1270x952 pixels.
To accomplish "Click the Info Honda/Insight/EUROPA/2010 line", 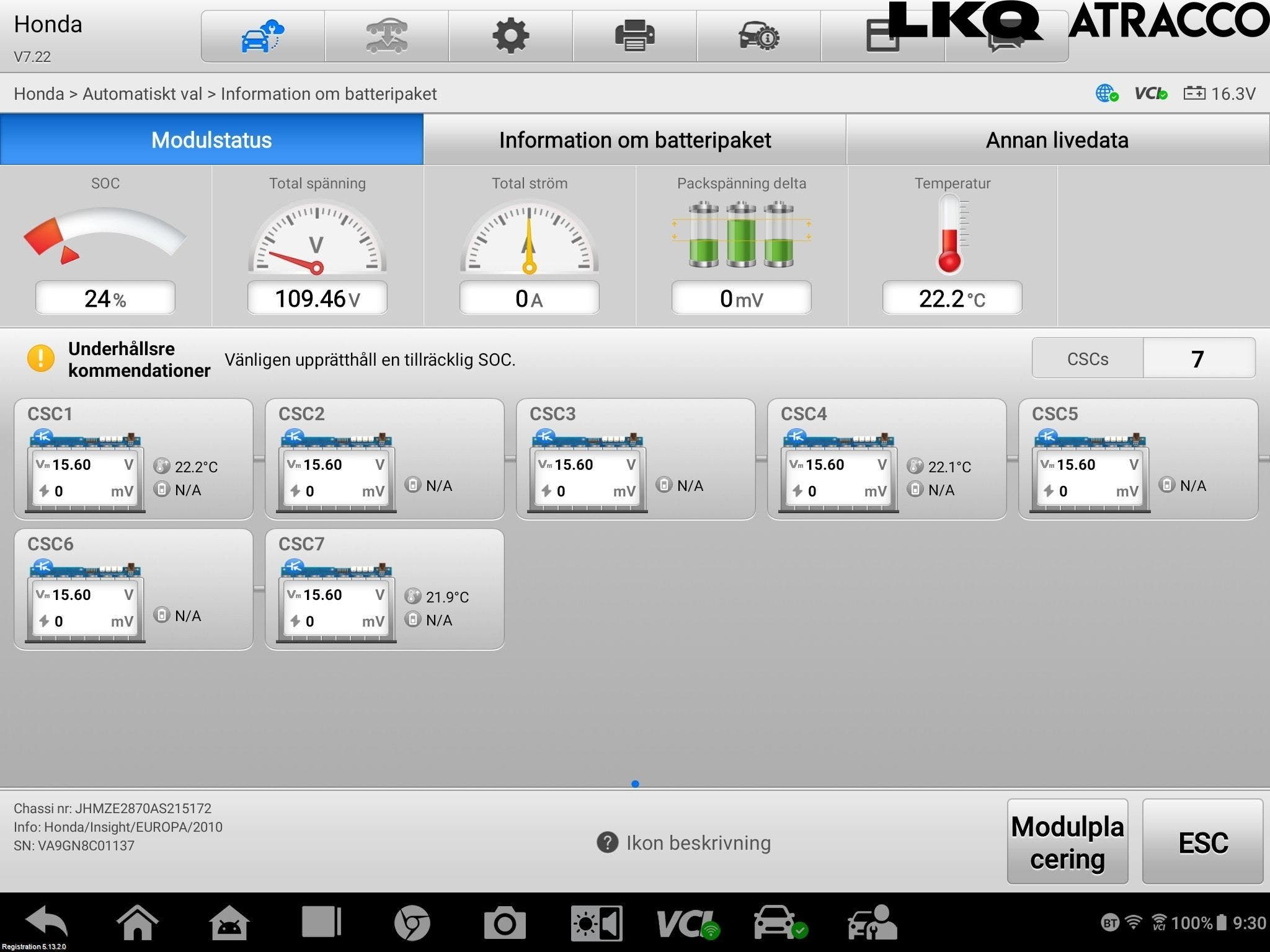I will tap(118, 827).
